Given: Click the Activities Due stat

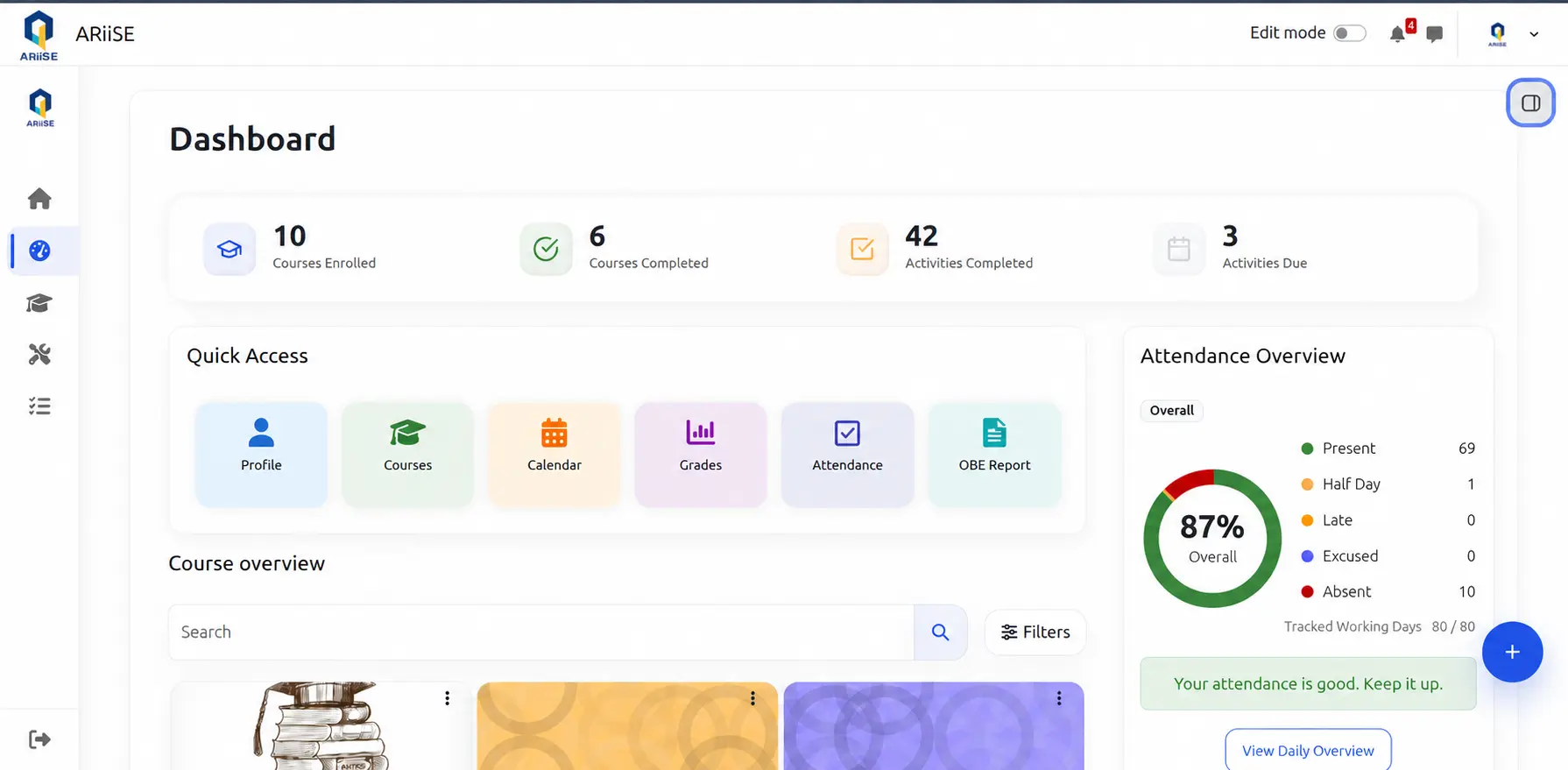Looking at the screenshot, I should coord(1231,248).
